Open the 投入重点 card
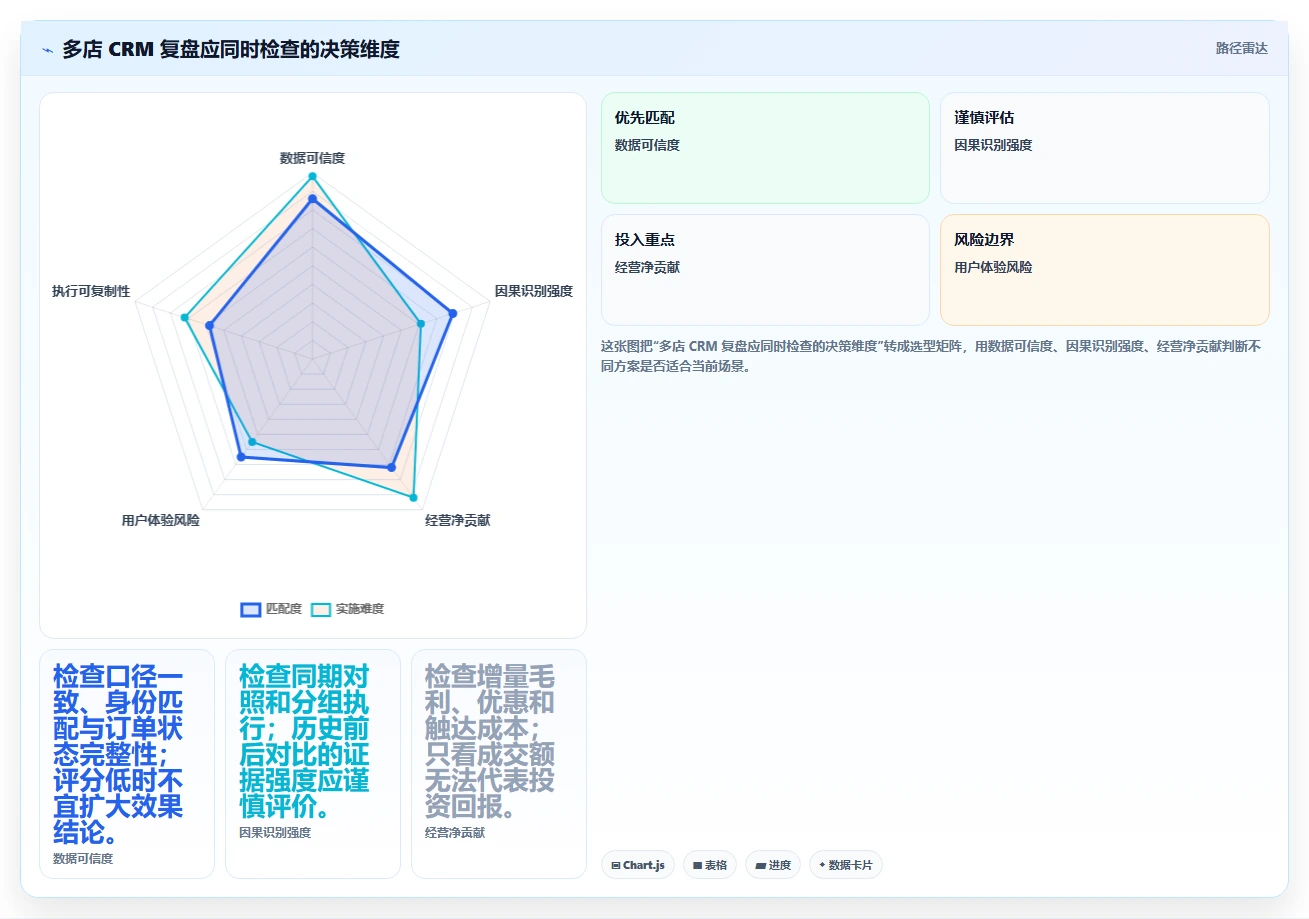Image resolution: width=1309 pixels, height=919 pixels. coord(765,270)
